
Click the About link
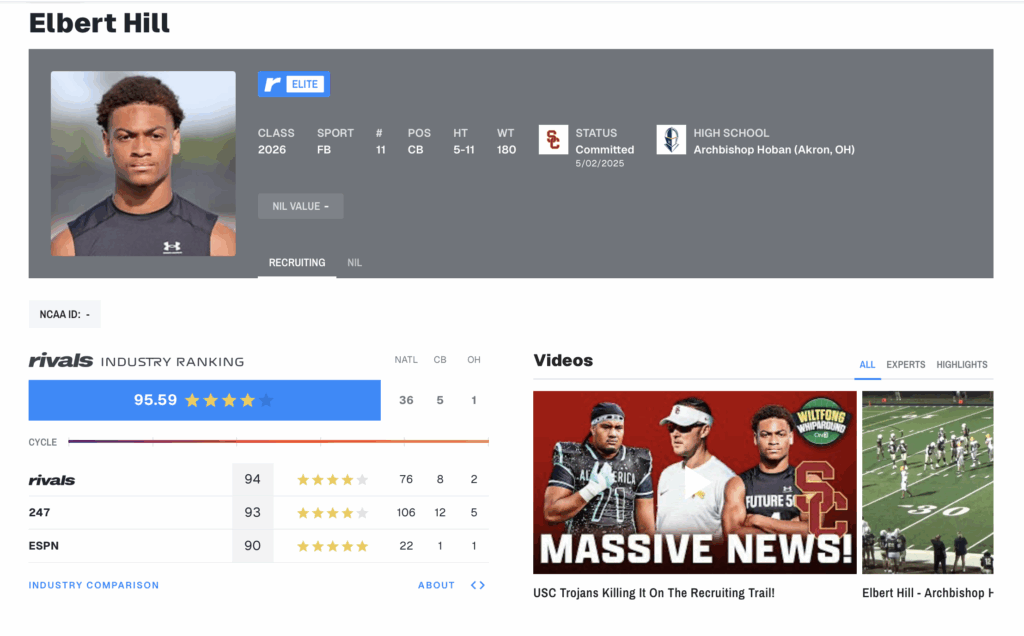click(x=436, y=585)
